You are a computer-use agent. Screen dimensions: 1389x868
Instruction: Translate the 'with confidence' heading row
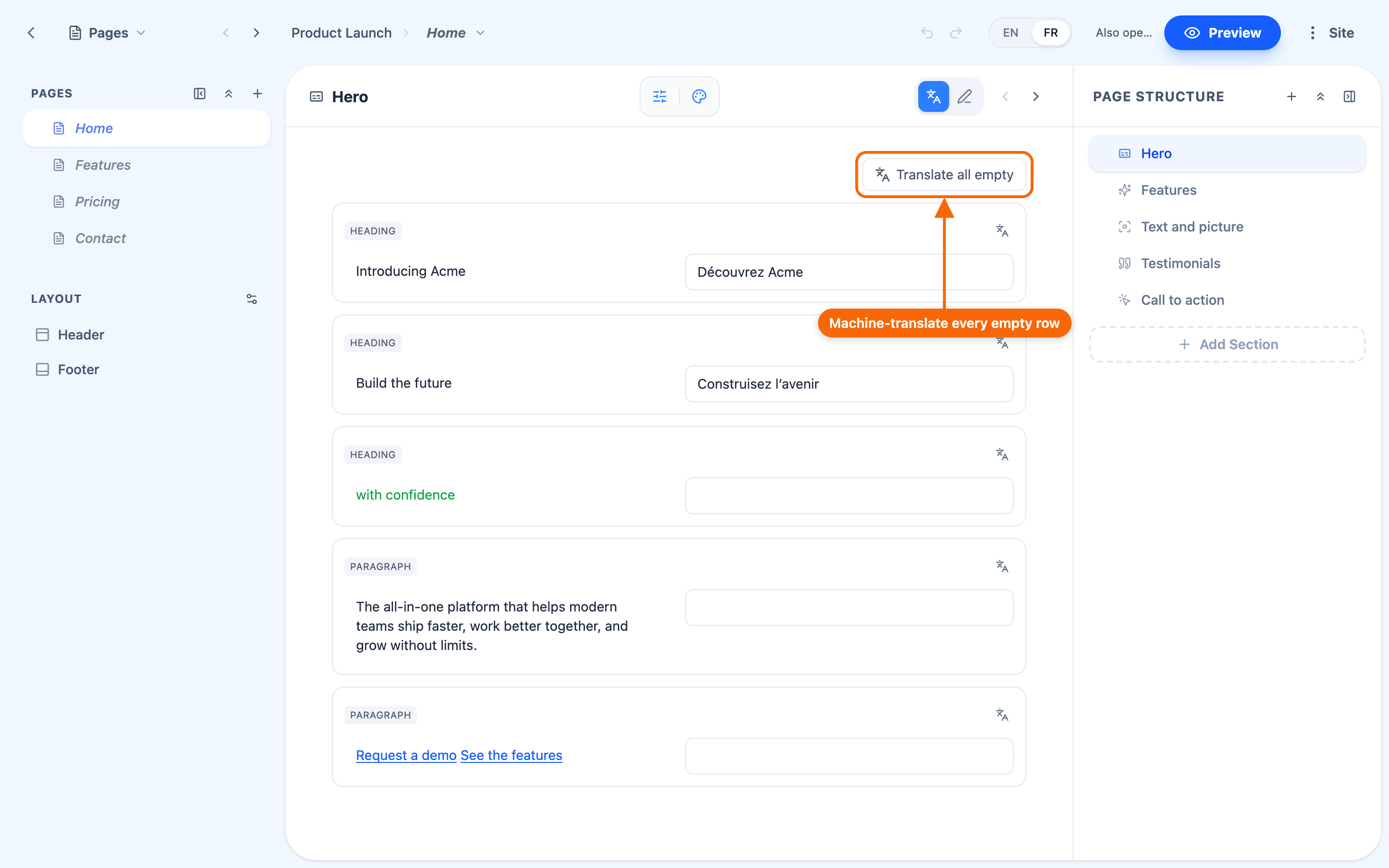(x=1002, y=455)
